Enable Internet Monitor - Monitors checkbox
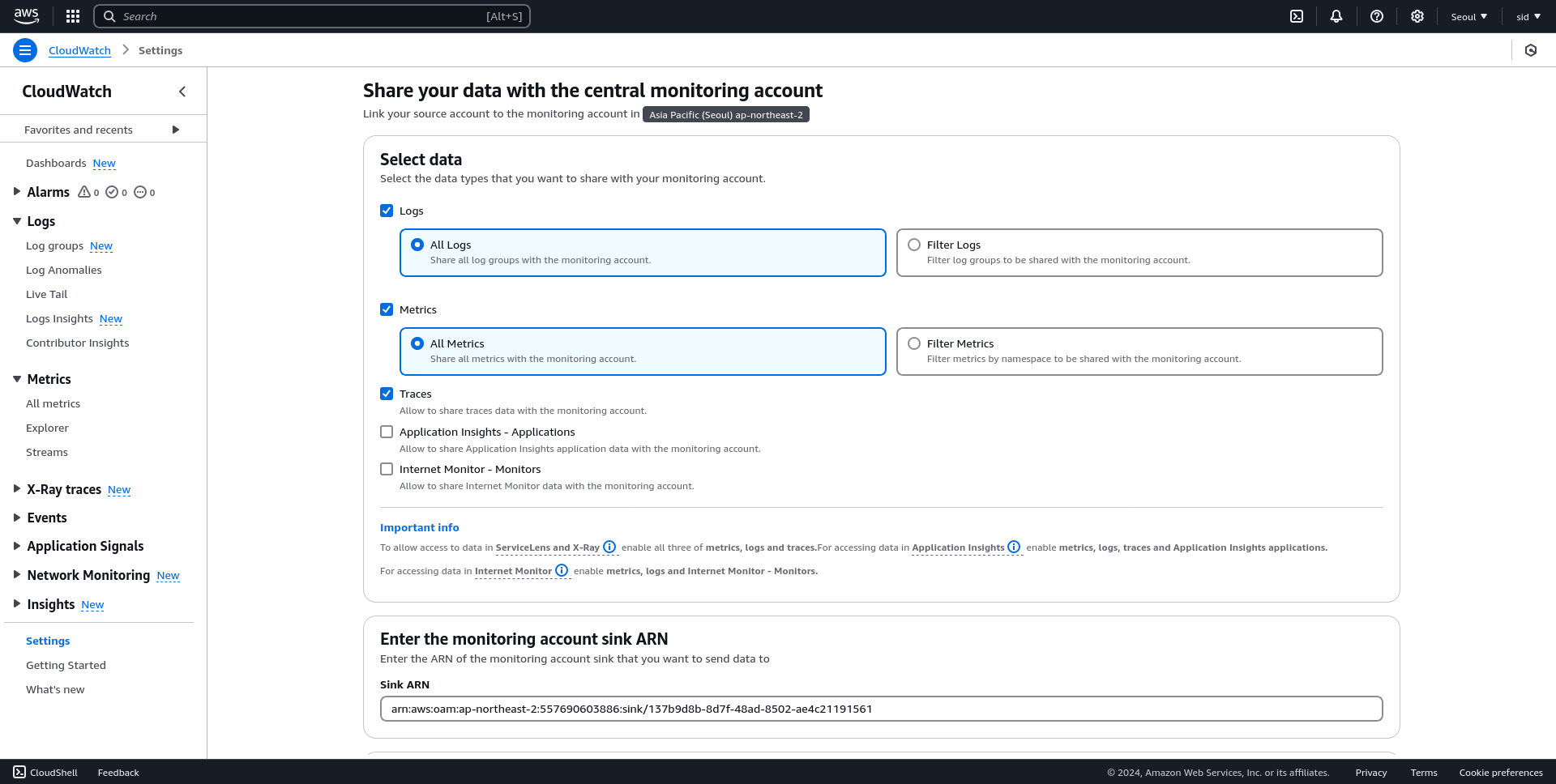The image size is (1556, 784). [387, 469]
